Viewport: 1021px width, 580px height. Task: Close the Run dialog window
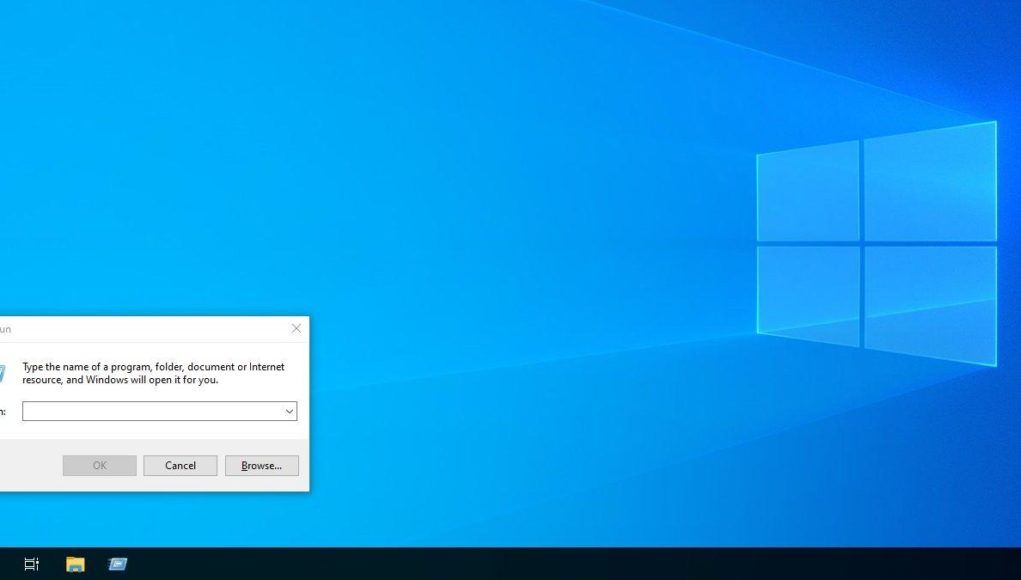pyautogui.click(x=296, y=329)
